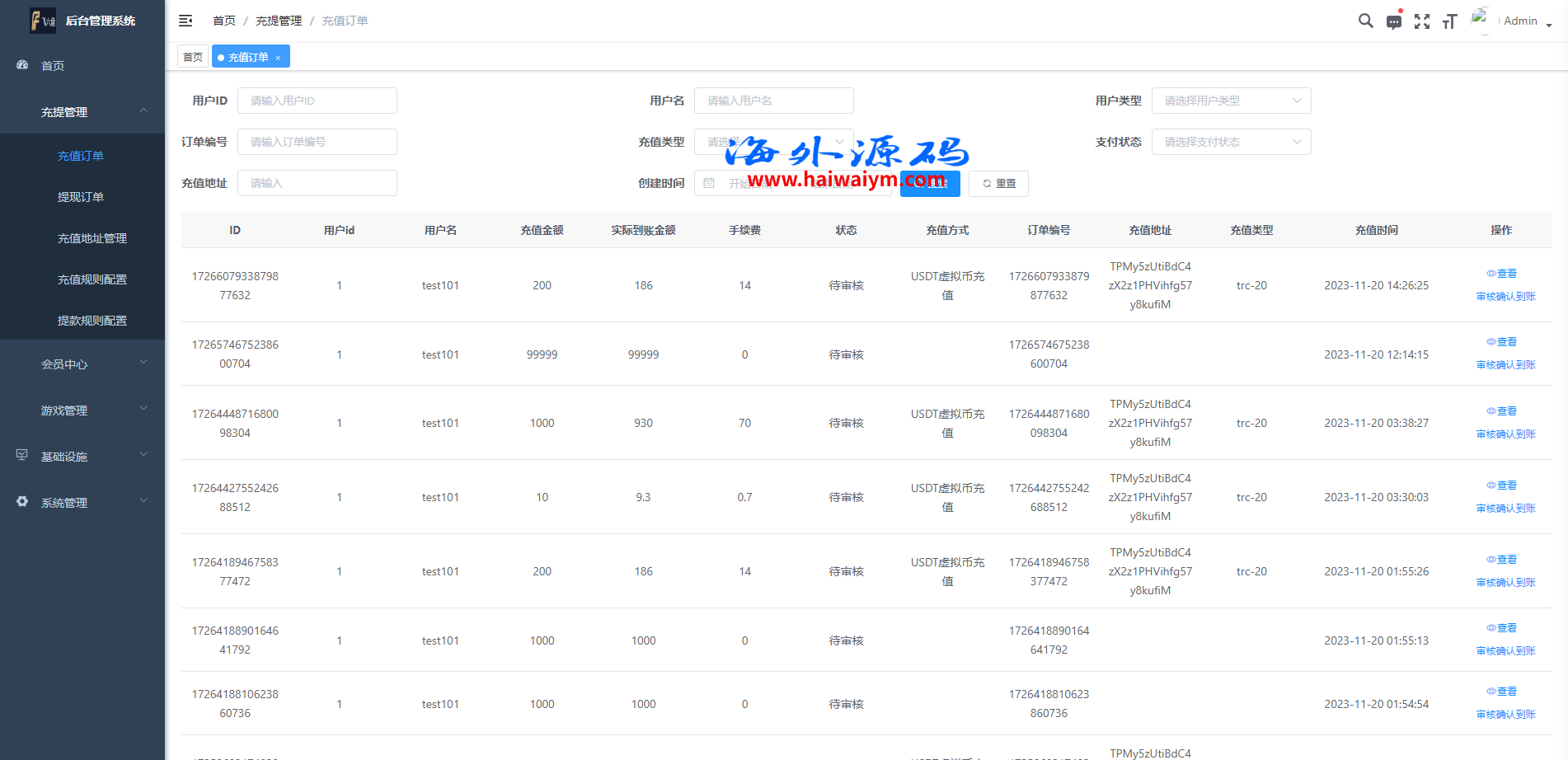Open the 支付状态 dropdown
The height and width of the screenshot is (760, 1568).
pos(1230,142)
